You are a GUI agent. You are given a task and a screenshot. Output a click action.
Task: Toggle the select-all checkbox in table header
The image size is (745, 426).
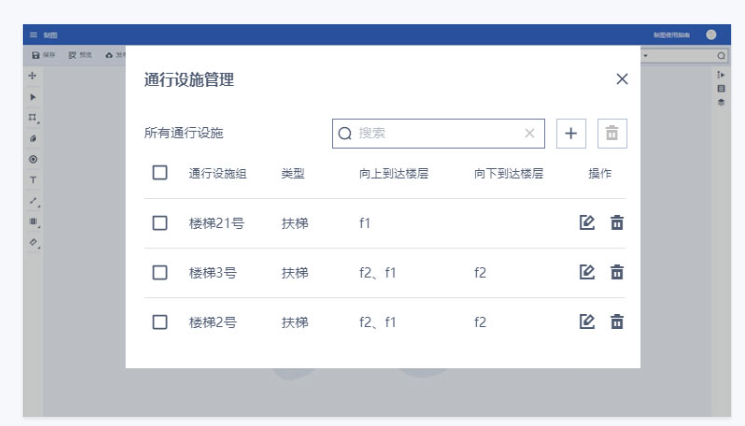[x=160, y=173]
